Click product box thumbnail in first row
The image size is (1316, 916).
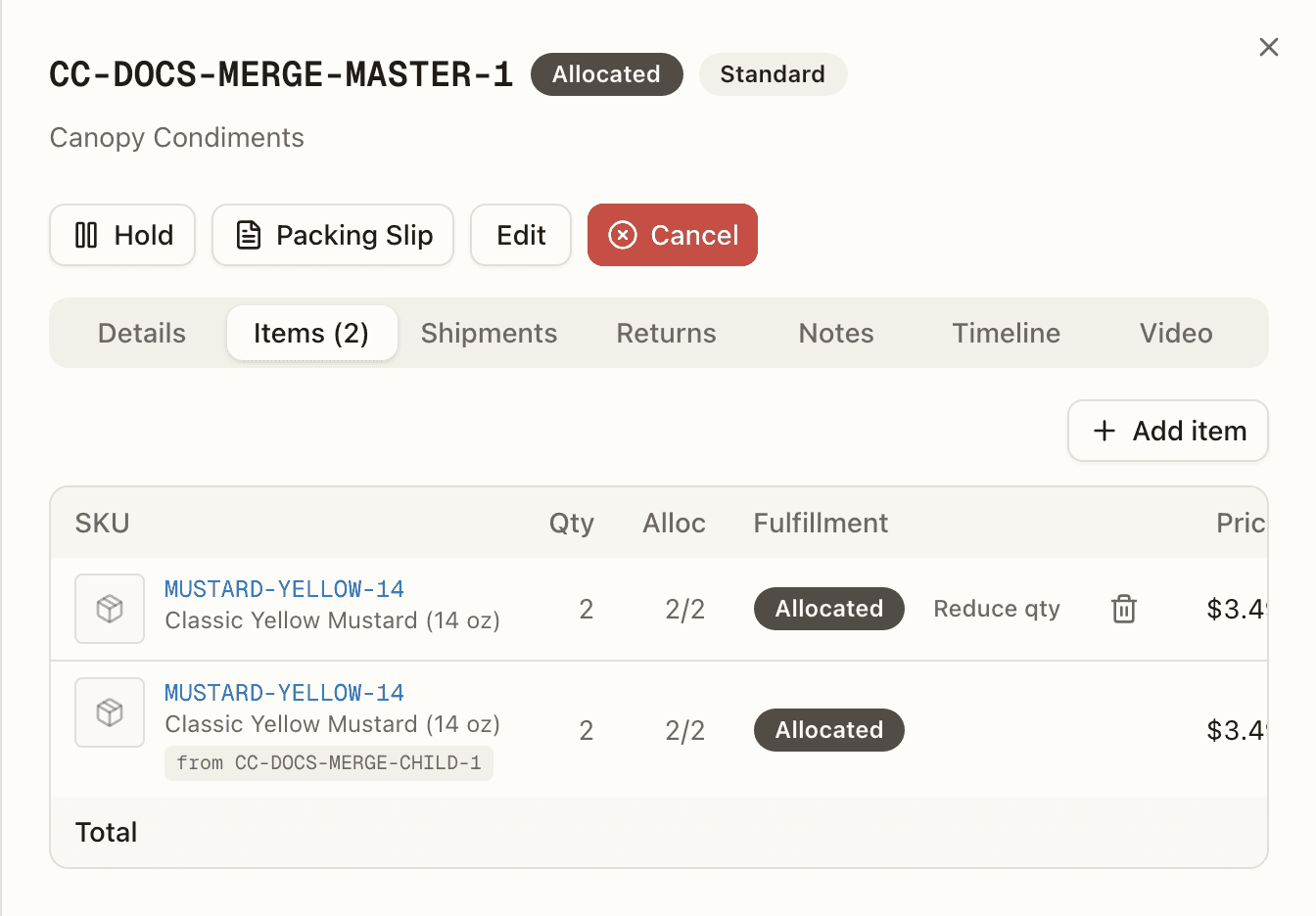[x=110, y=609]
